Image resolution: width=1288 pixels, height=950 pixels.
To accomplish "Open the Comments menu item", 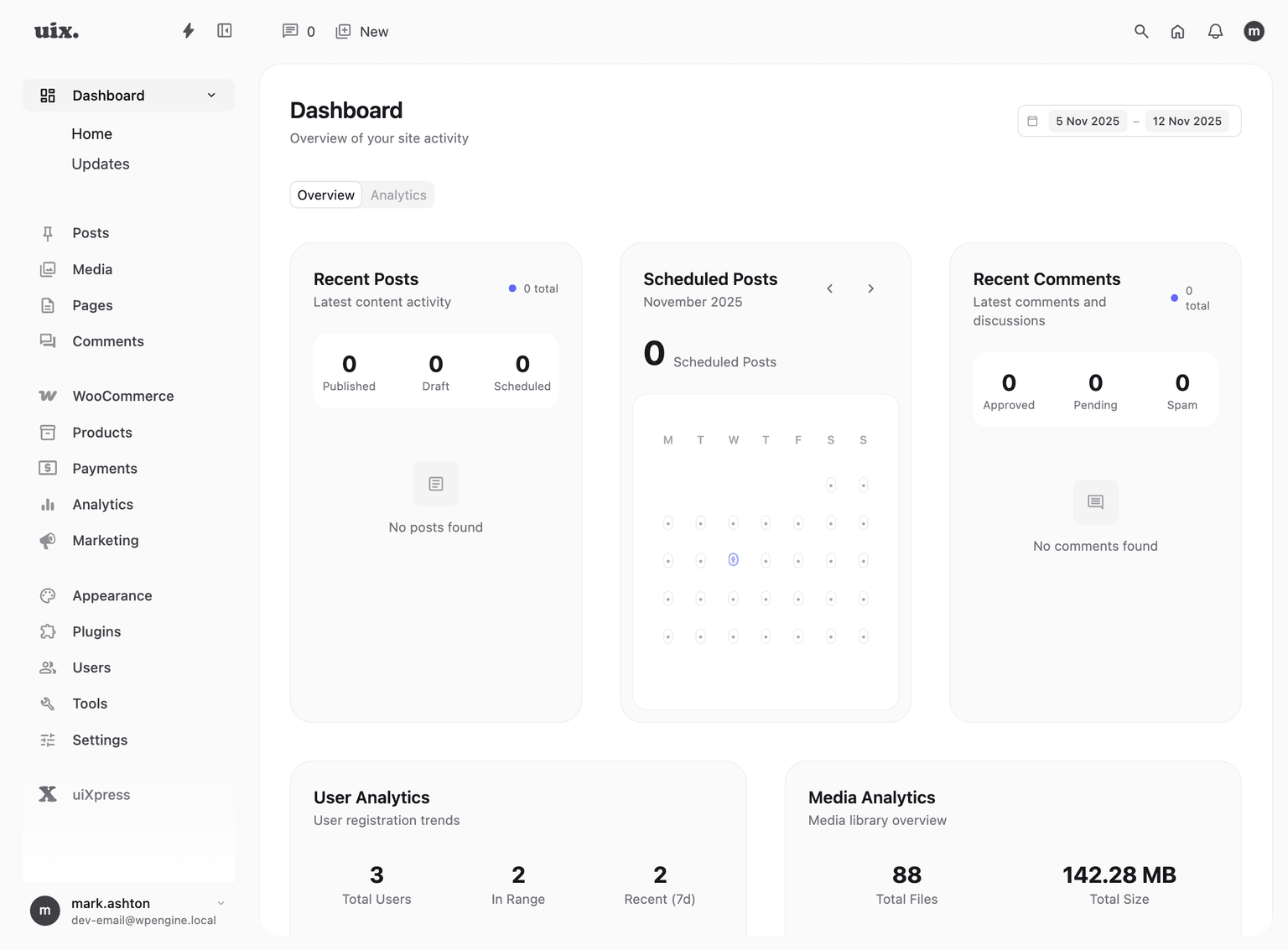I will coord(106,341).
